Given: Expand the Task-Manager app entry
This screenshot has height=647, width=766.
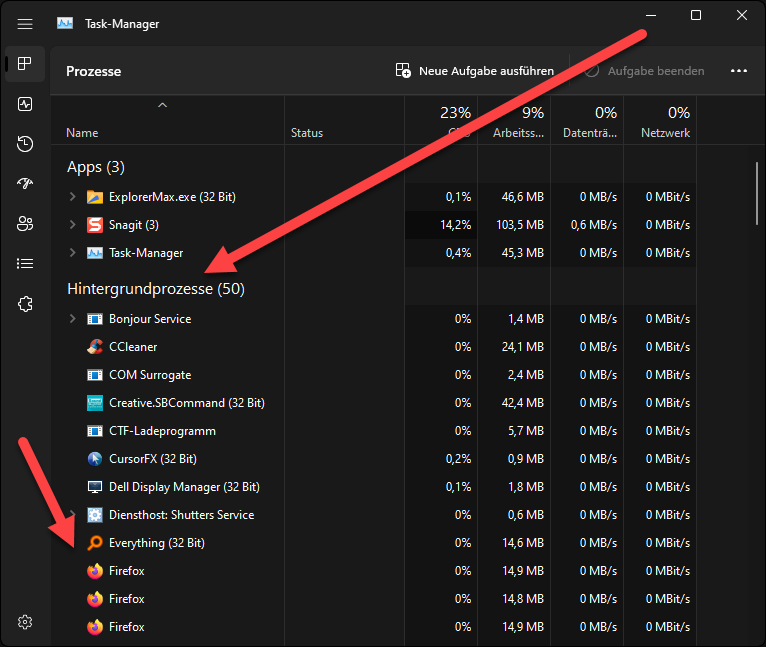Looking at the screenshot, I should coord(72,253).
